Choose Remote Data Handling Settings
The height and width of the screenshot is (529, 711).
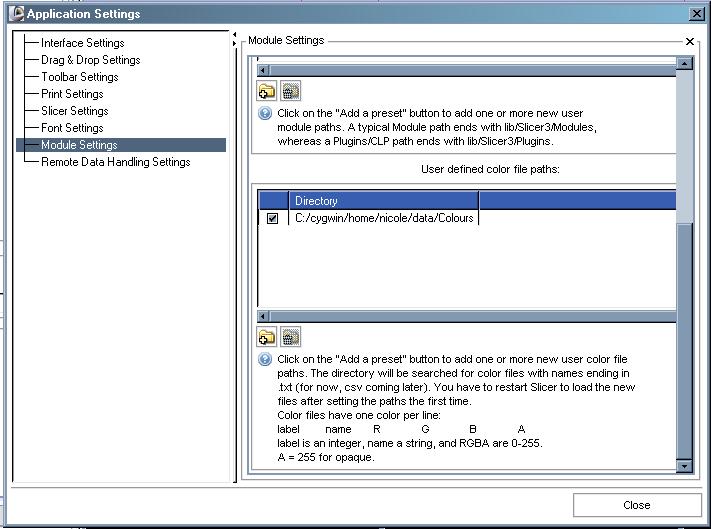[x=115, y=162]
